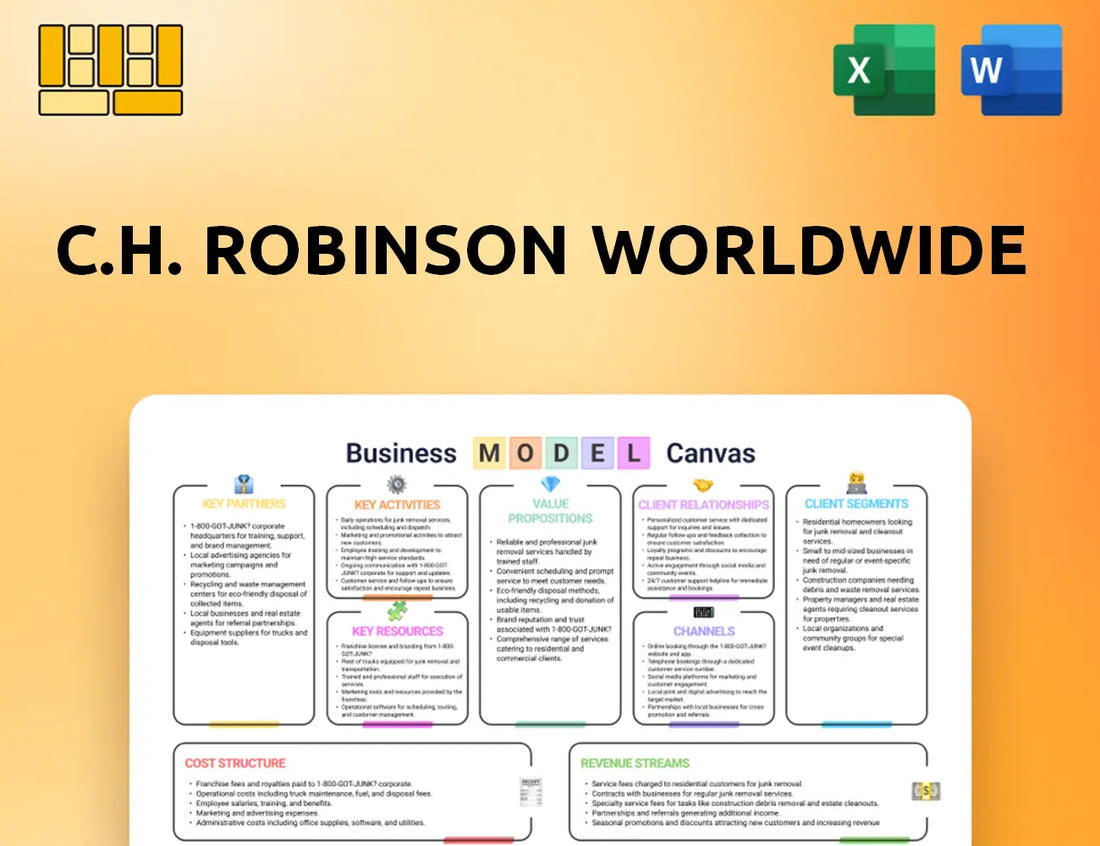Click bullet 'Administrative costs including office supplies'
1100x846 pixels.
(x=309, y=823)
